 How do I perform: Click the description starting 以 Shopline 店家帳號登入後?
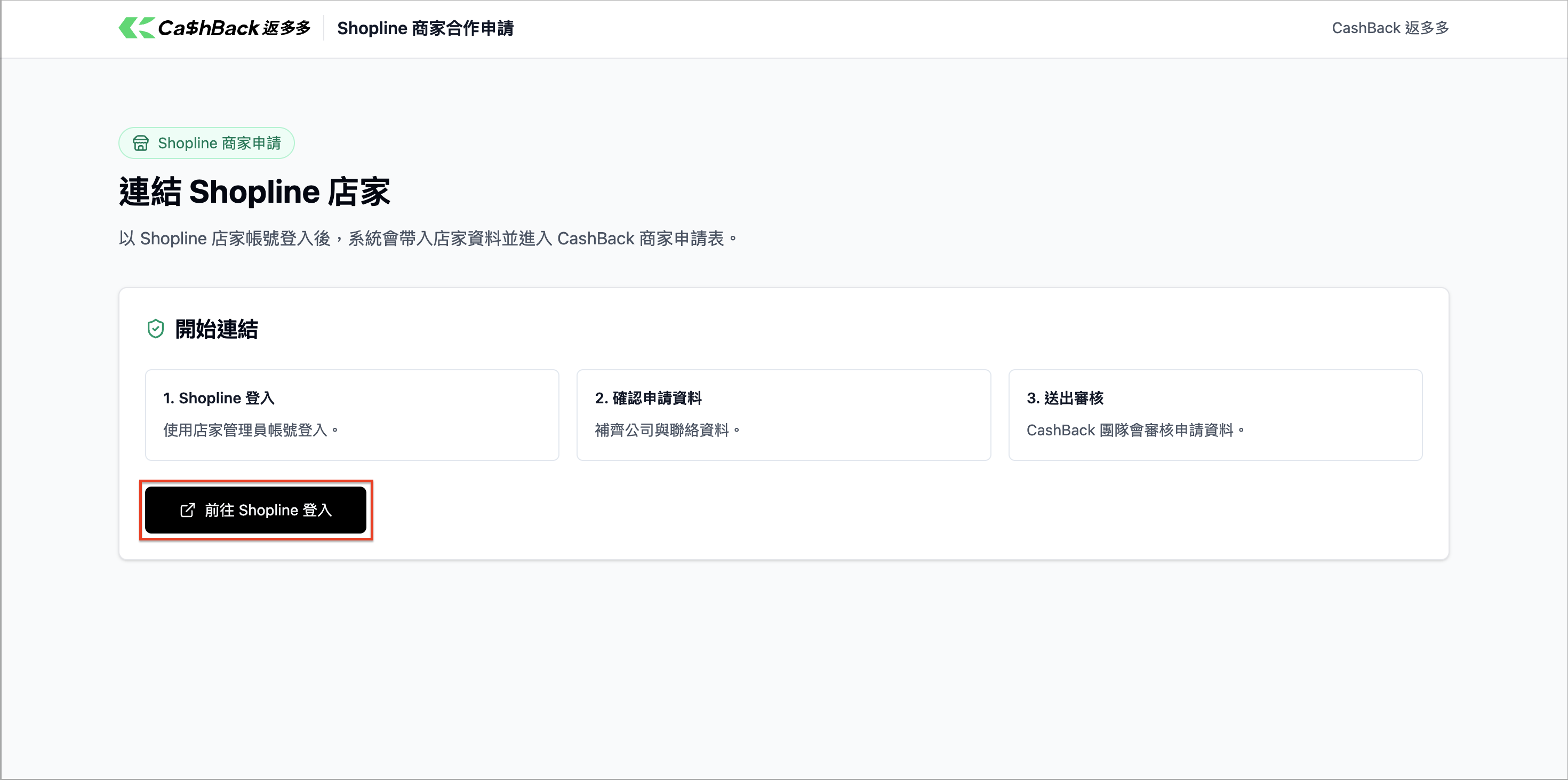[x=428, y=238]
